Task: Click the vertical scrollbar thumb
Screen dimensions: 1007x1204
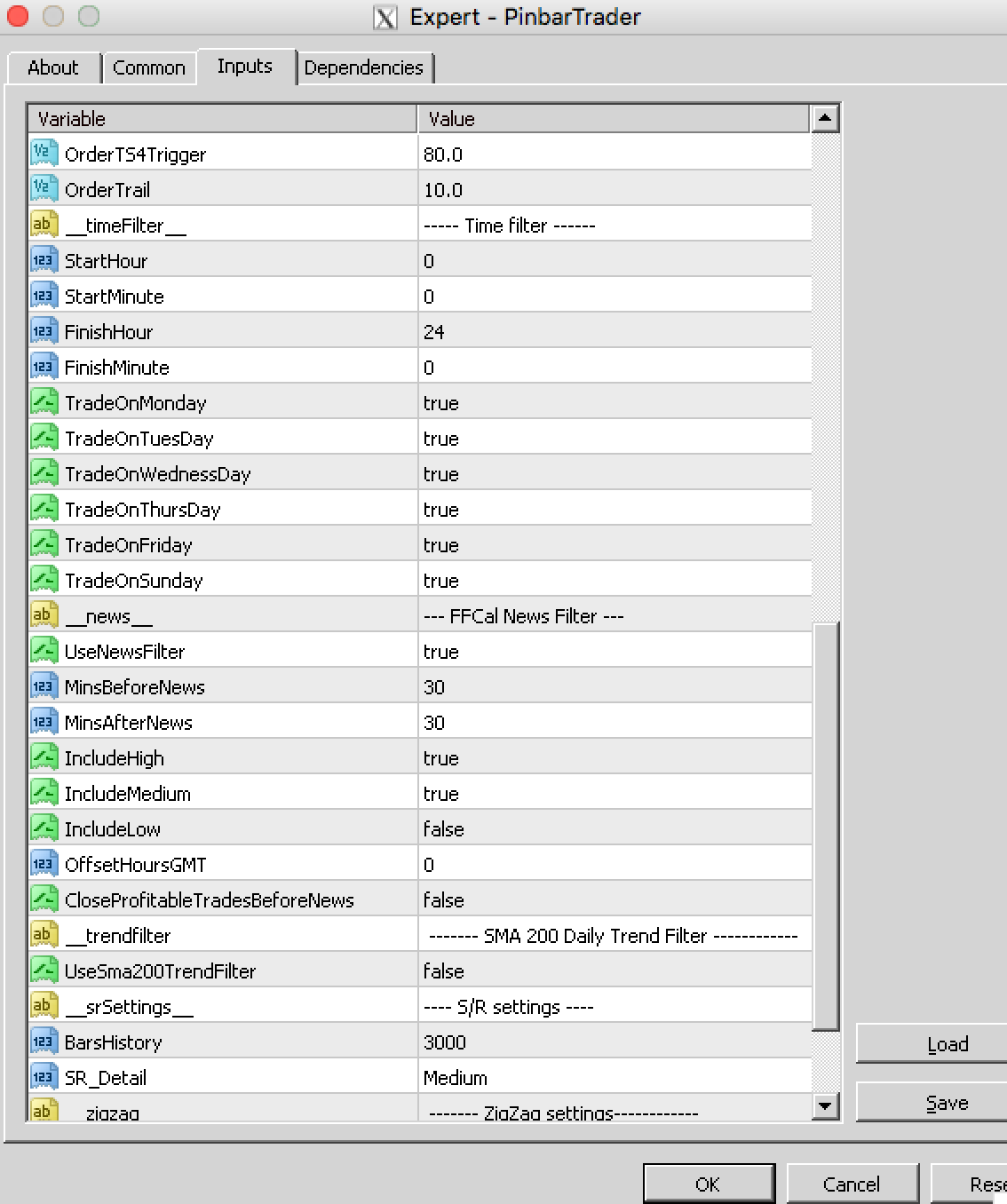Action: (x=825, y=826)
